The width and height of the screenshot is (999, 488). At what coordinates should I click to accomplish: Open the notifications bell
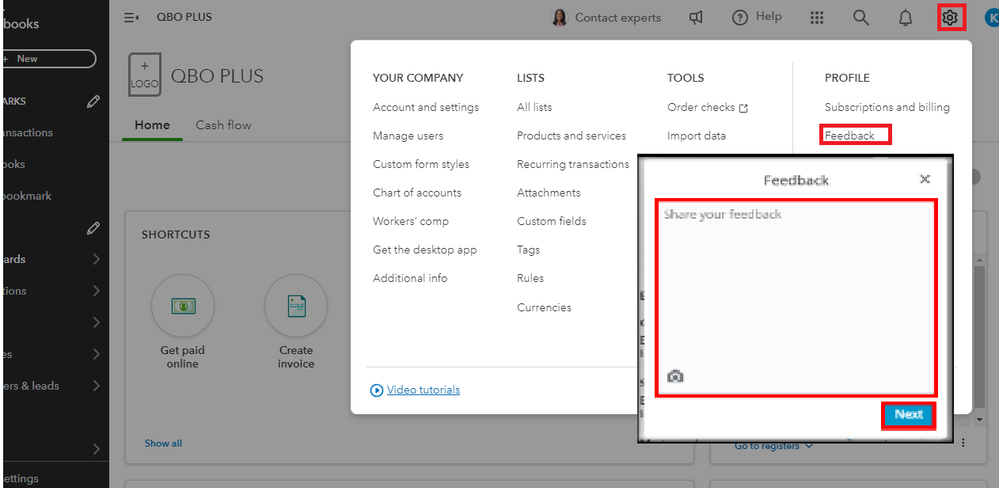click(x=905, y=18)
